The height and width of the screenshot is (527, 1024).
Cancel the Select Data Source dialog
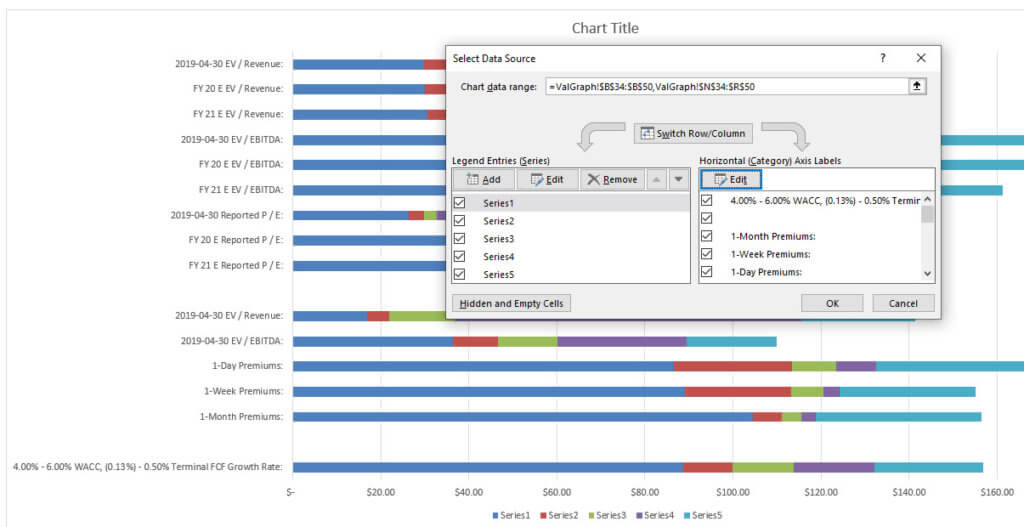(903, 303)
